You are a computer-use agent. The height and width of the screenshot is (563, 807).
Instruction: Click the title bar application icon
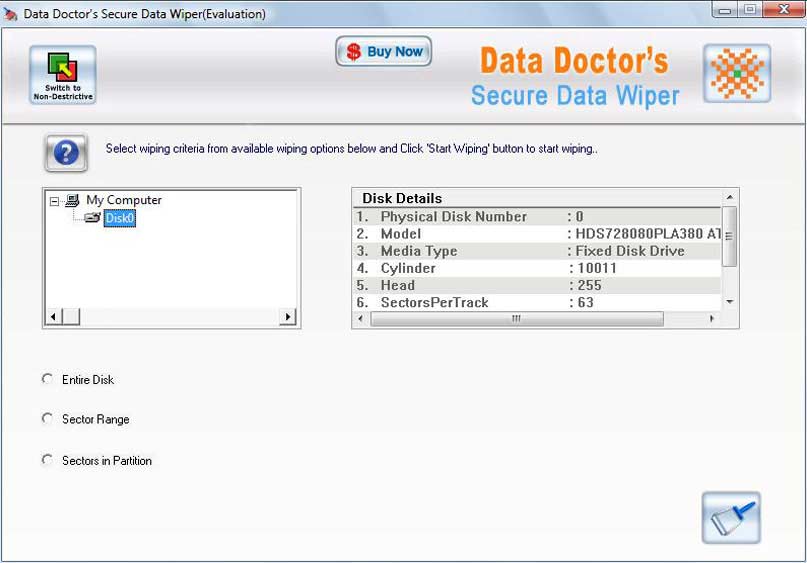[10, 14]
